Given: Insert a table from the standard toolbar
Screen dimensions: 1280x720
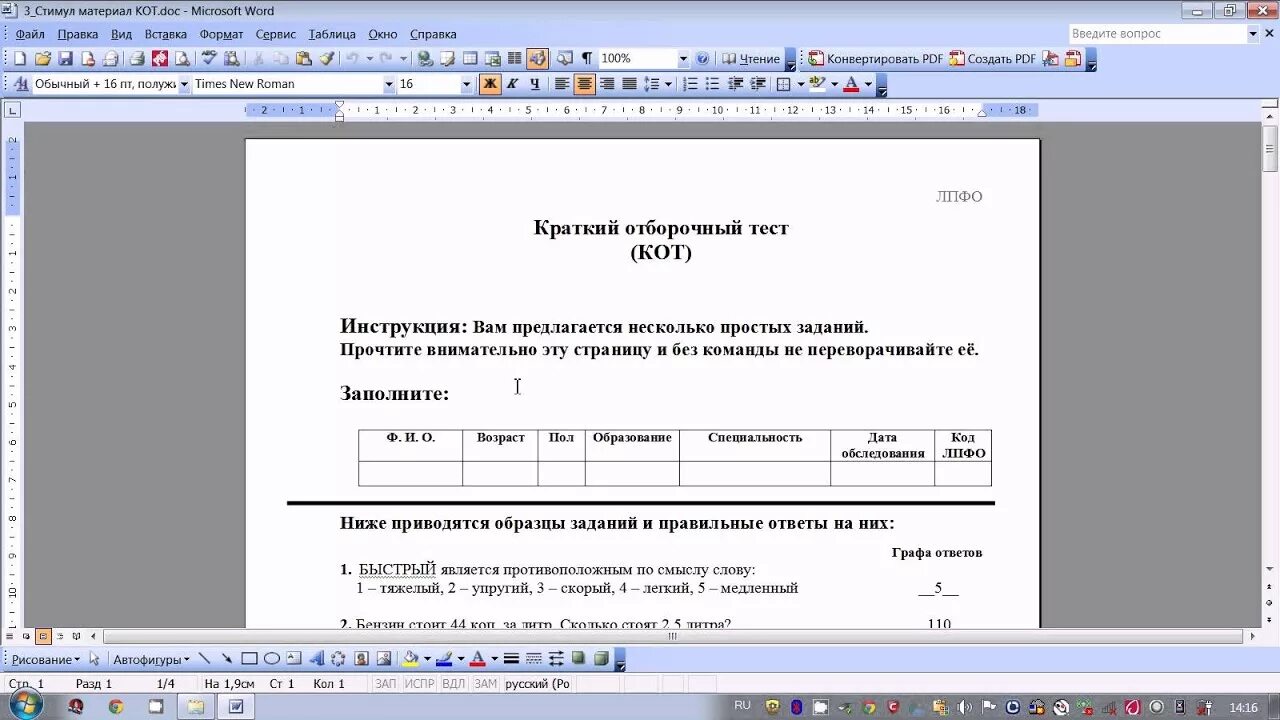Looking at the screenshot, I should click(469, 59).
